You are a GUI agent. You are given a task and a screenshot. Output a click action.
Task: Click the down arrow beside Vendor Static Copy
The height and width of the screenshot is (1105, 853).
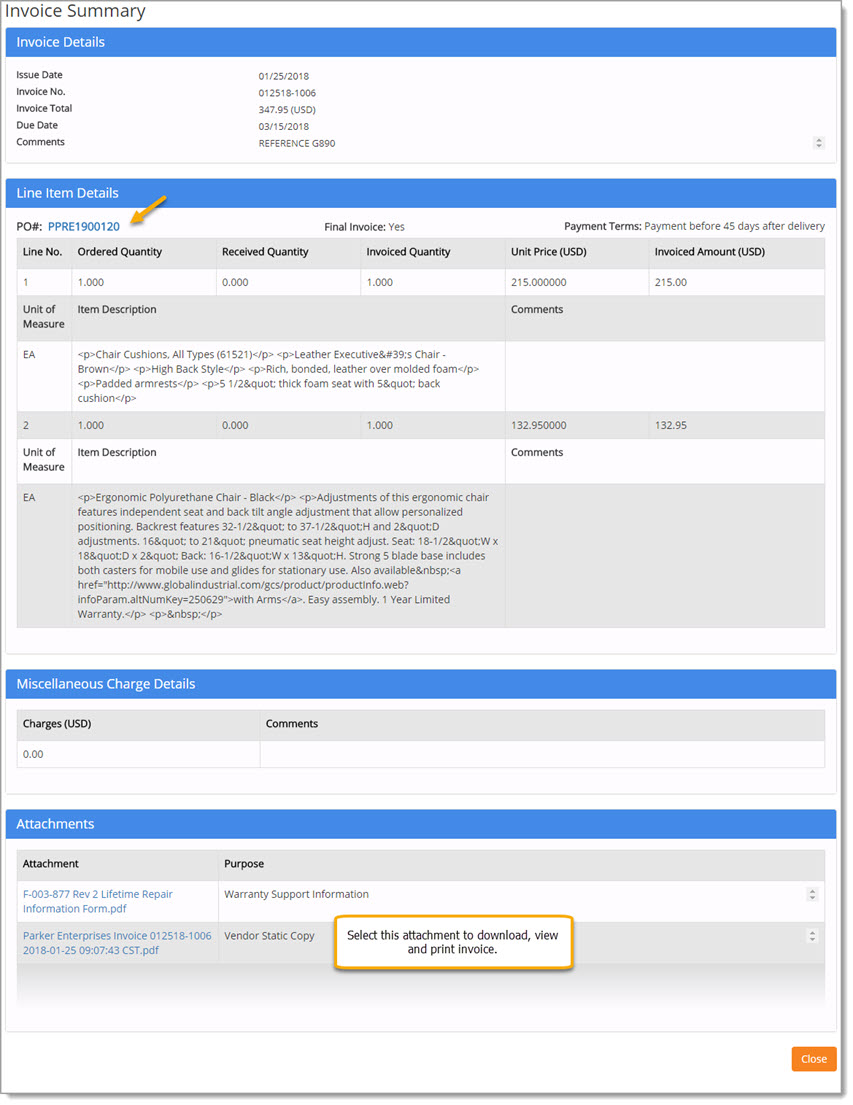click(x=814, y=938)
